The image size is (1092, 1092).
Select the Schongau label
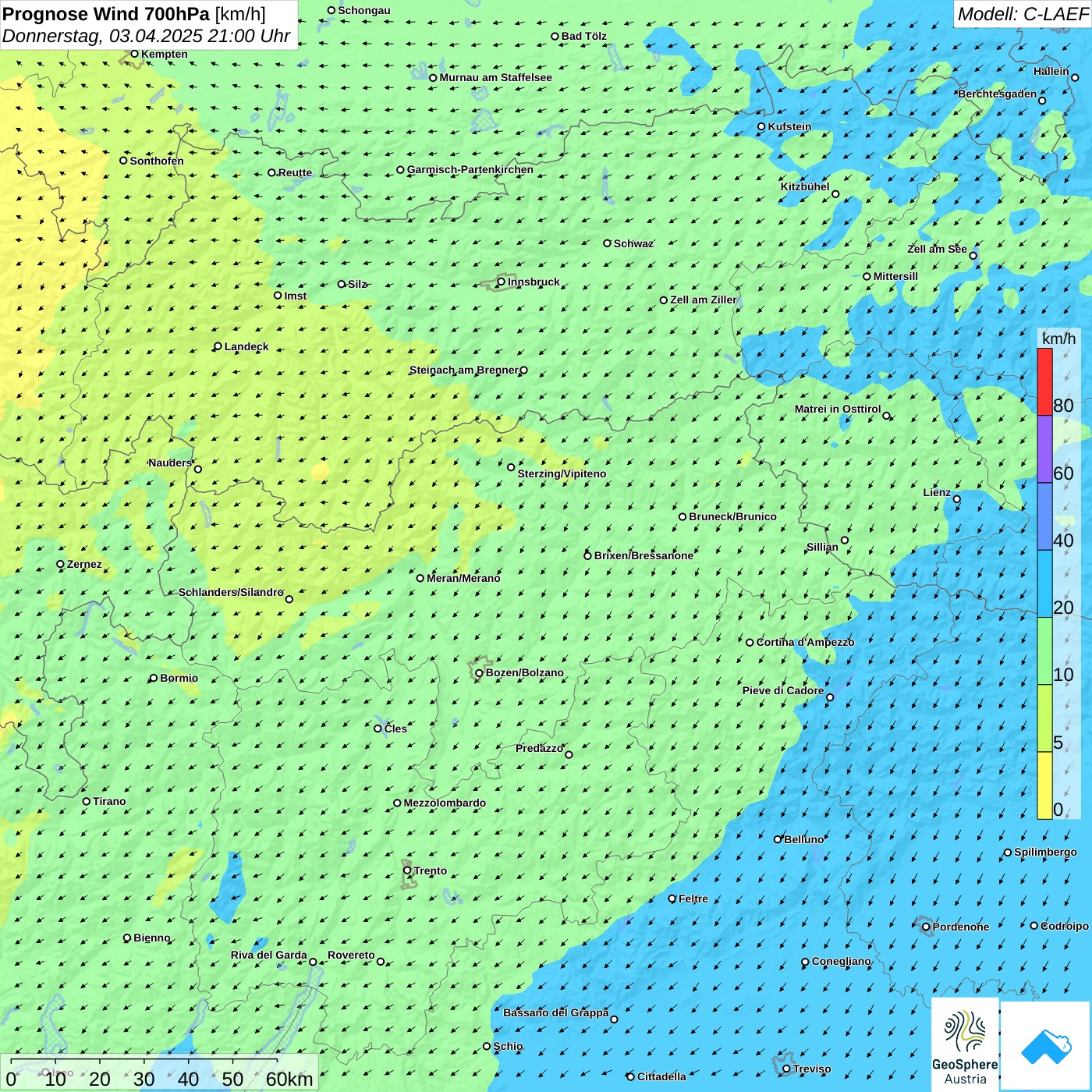click(x=364, y=10)
